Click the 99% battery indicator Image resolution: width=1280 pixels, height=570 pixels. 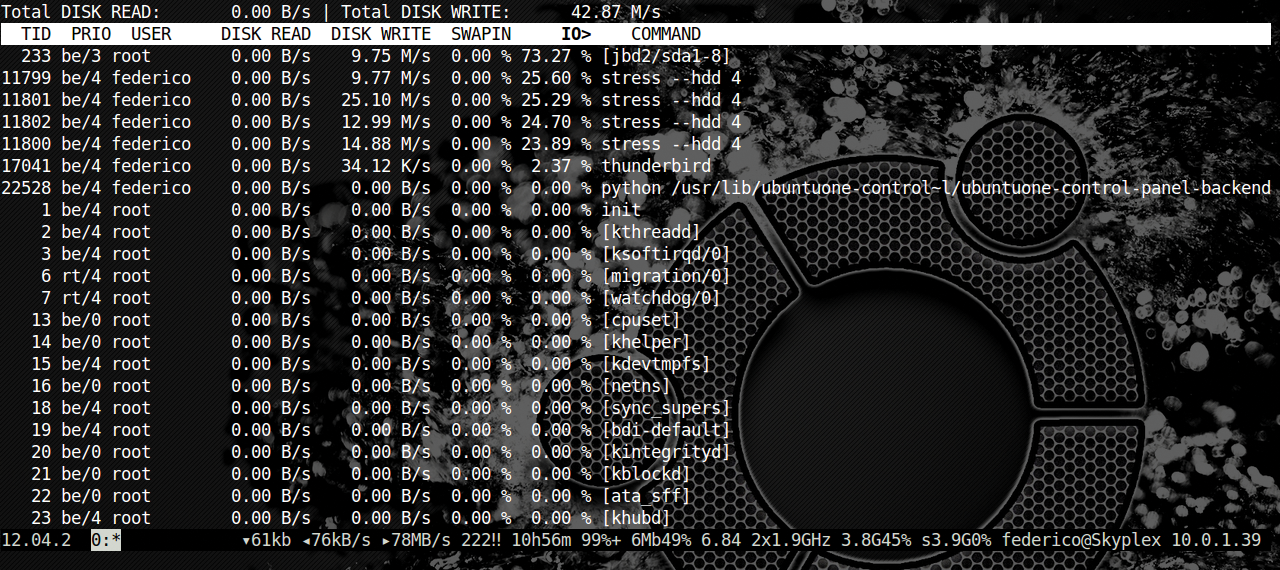pyautogui.click(x=601, y=540)
